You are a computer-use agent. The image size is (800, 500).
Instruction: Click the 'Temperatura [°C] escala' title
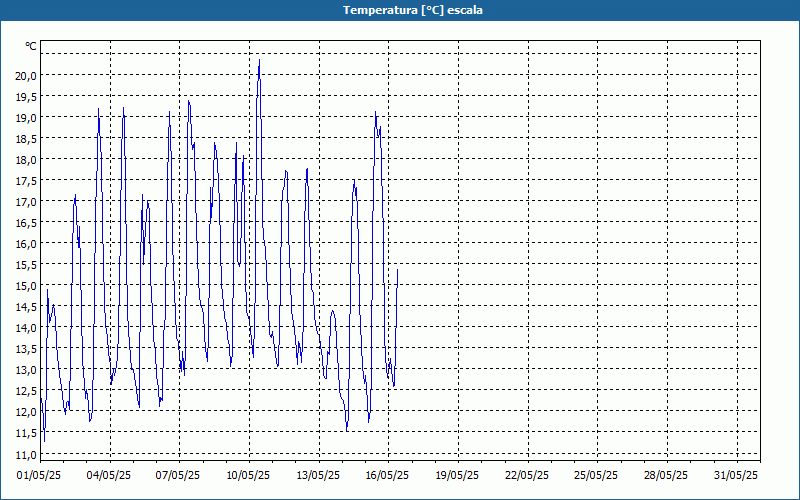pos(413,10)
